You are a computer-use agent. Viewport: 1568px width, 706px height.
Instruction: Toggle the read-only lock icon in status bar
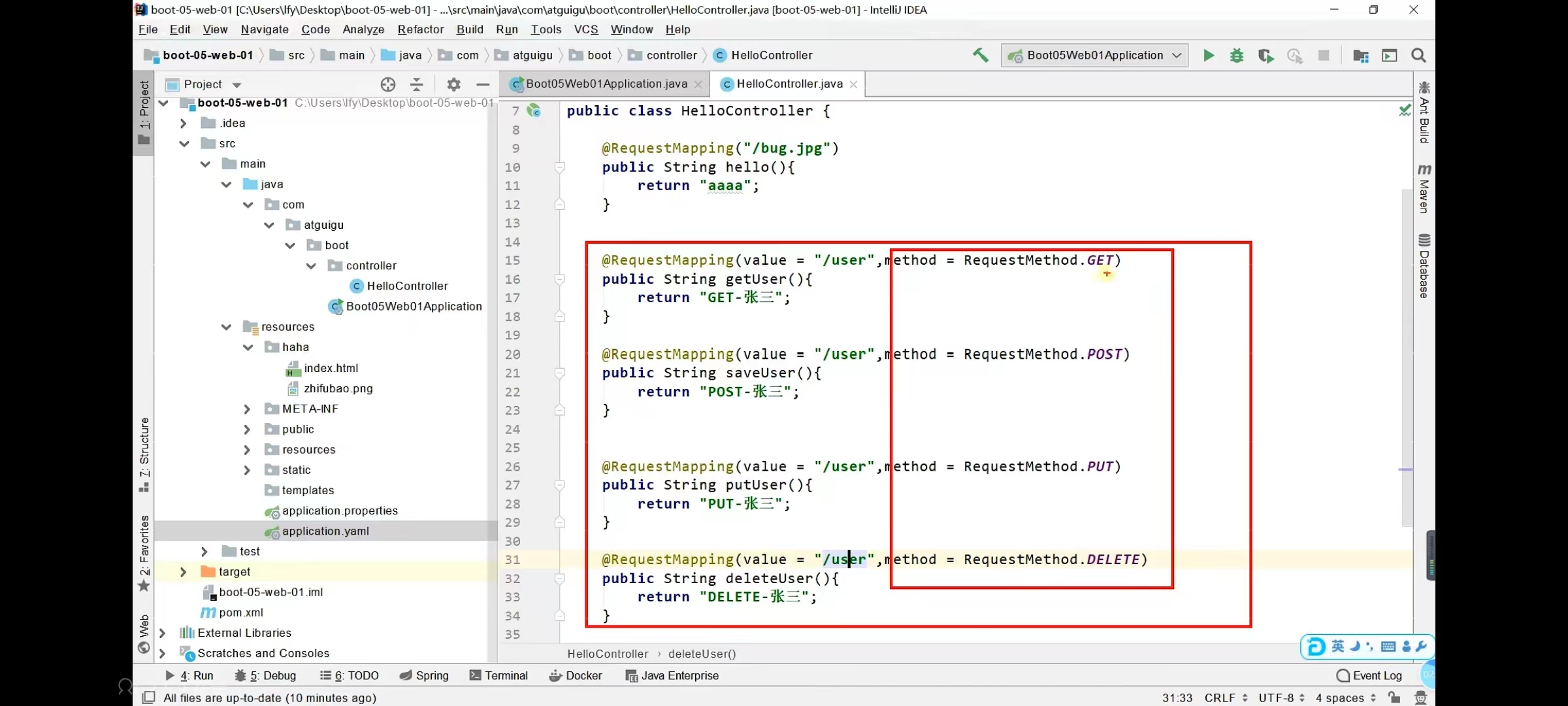coord(1395,698)
